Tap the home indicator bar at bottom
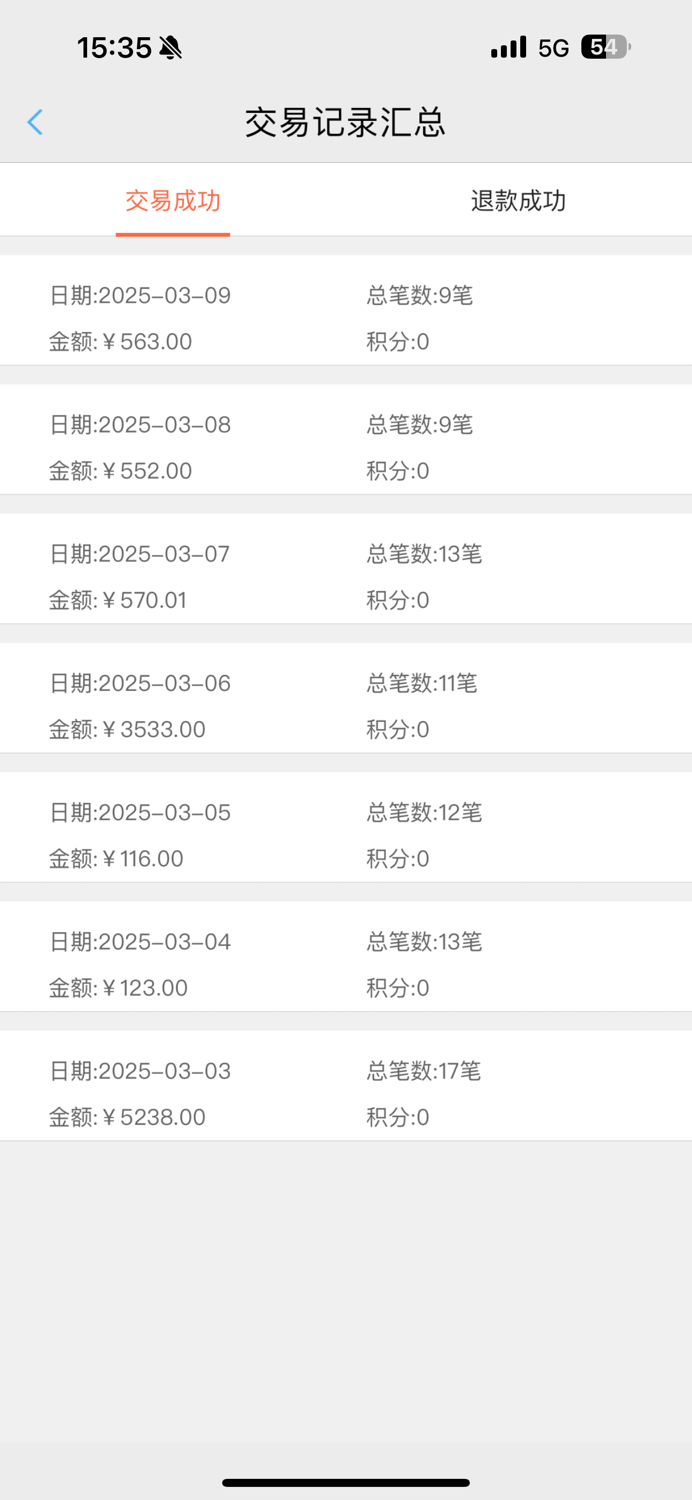 point(346,1482)
